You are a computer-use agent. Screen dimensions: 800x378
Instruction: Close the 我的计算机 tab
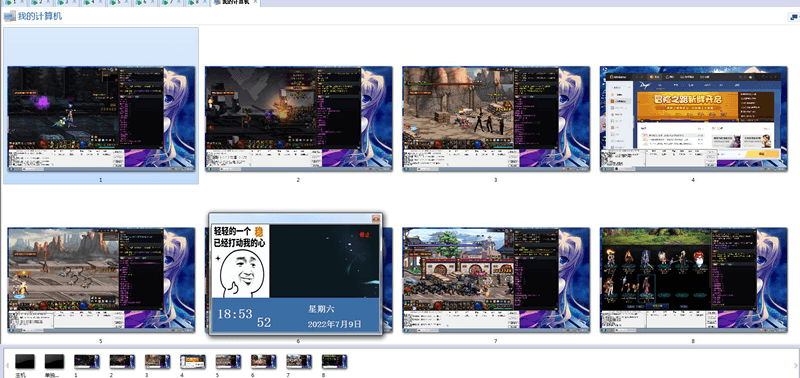pos(256,2)
